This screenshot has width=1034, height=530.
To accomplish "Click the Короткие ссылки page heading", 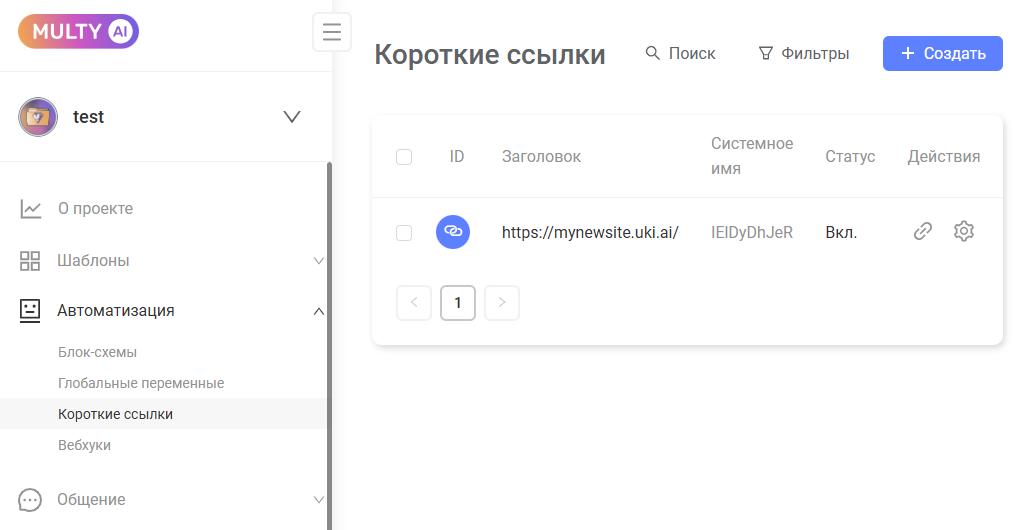I will (x=490, y=55).
